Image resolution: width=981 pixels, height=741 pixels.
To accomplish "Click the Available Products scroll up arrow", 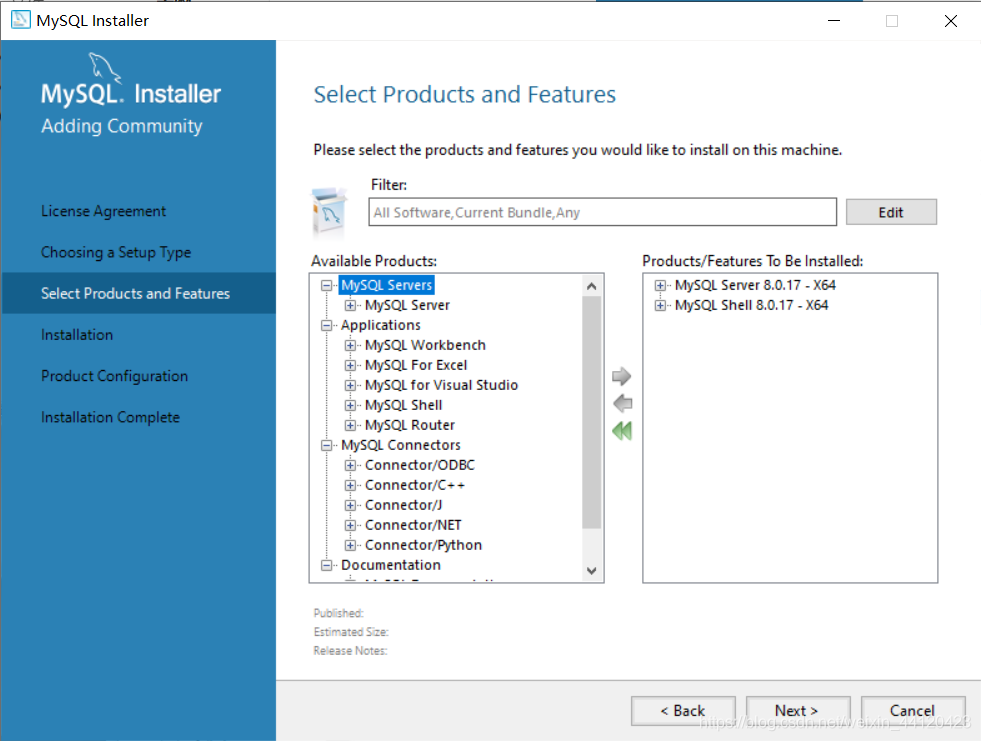I will coord(591,286).
